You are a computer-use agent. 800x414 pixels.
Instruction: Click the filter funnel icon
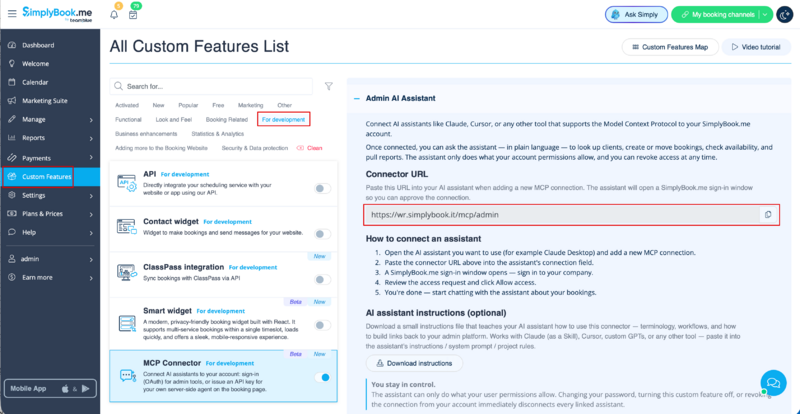(329, 86)
